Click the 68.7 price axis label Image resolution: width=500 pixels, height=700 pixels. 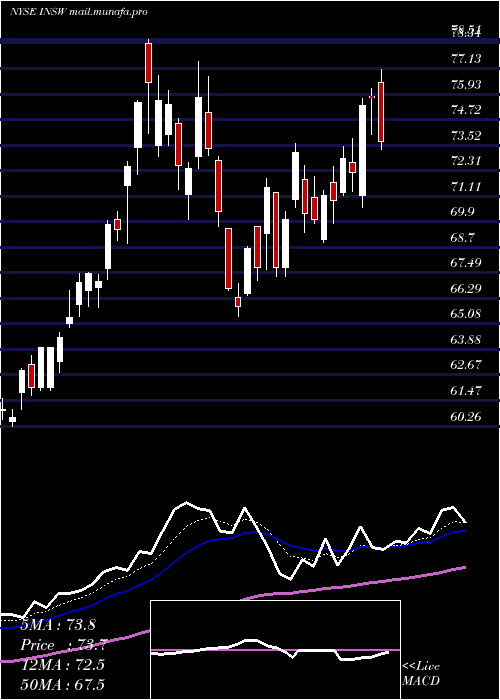(x=462, y=238)
